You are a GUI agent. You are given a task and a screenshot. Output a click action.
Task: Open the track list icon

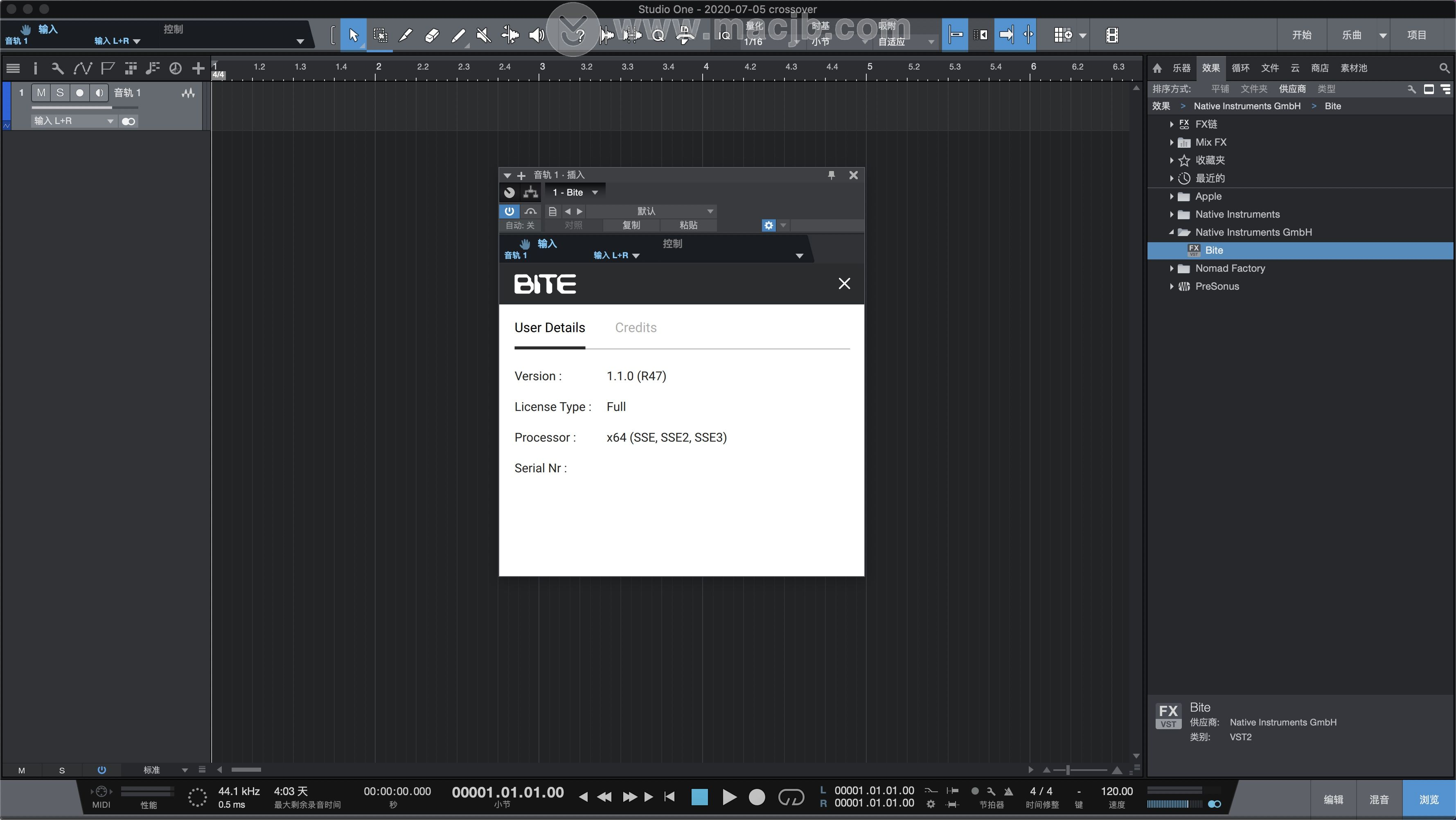[x=13, y=68]
